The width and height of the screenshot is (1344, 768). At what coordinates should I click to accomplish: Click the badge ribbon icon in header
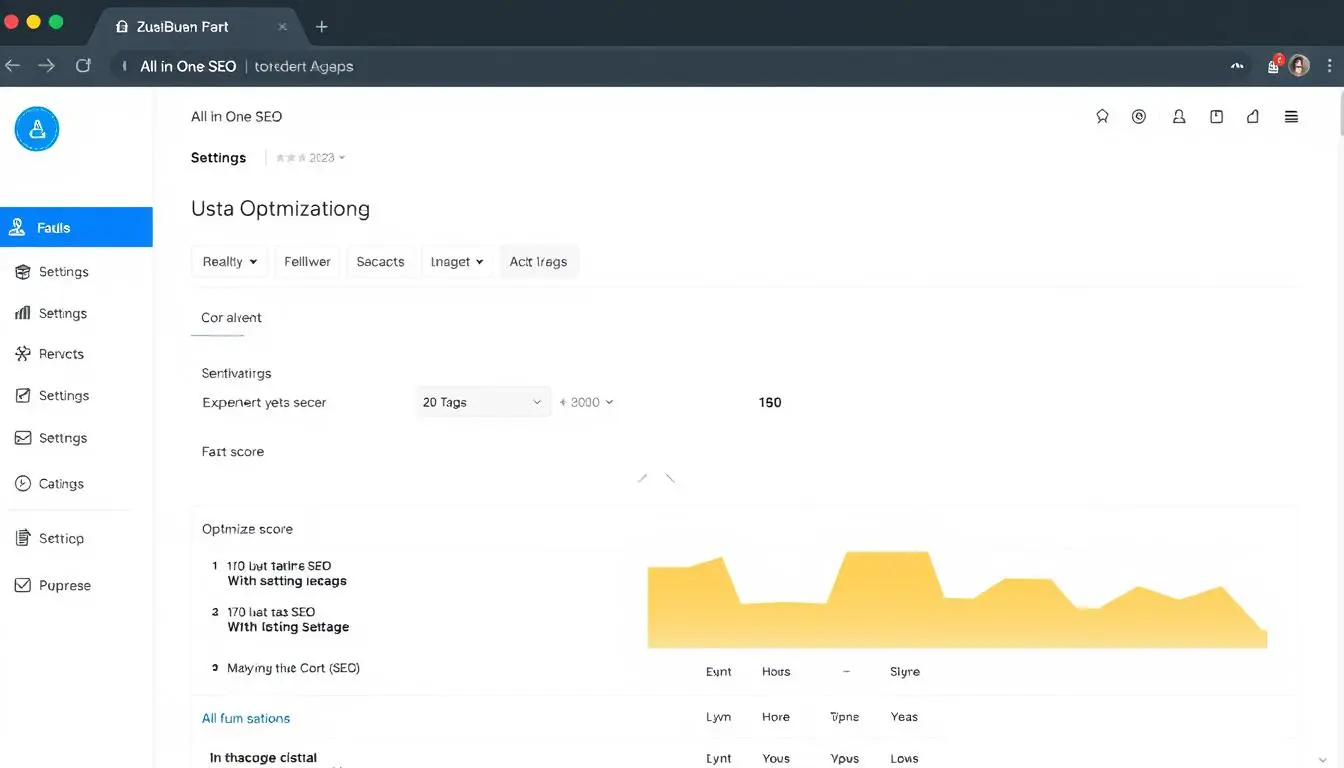(x=1102, y=117)
